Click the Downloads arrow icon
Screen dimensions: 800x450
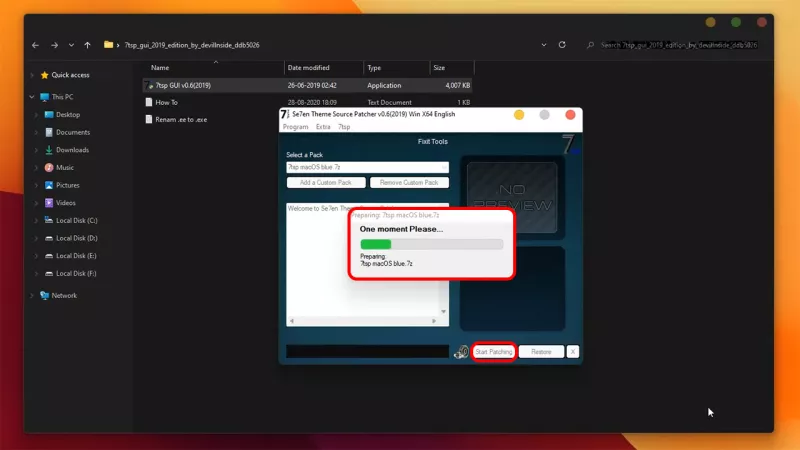[49, 150]
